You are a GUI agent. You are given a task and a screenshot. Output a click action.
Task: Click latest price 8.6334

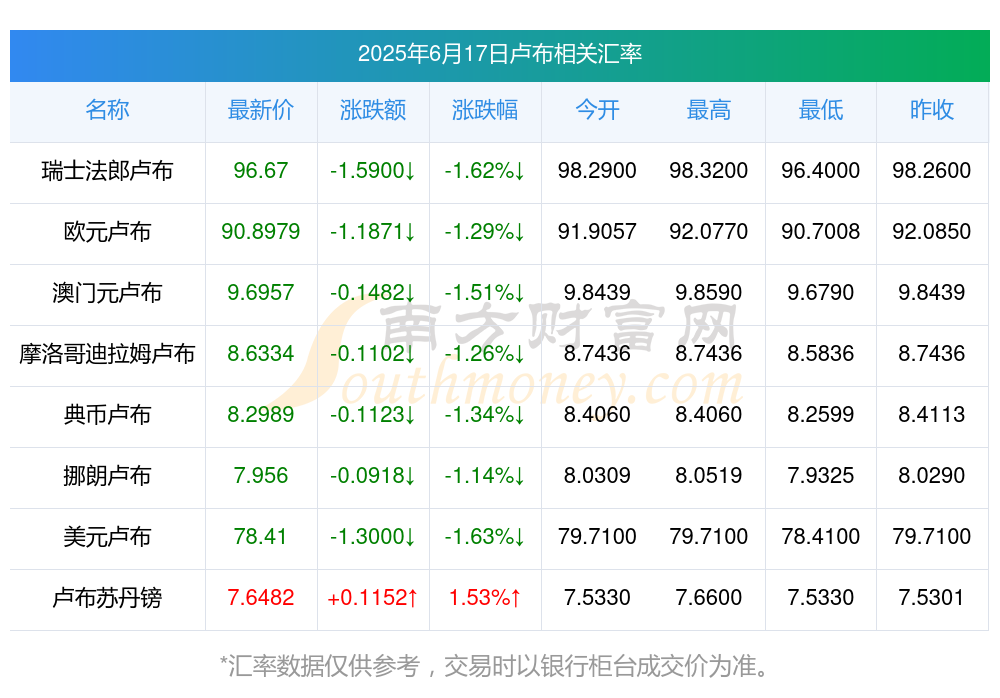(x=261, y=353)
